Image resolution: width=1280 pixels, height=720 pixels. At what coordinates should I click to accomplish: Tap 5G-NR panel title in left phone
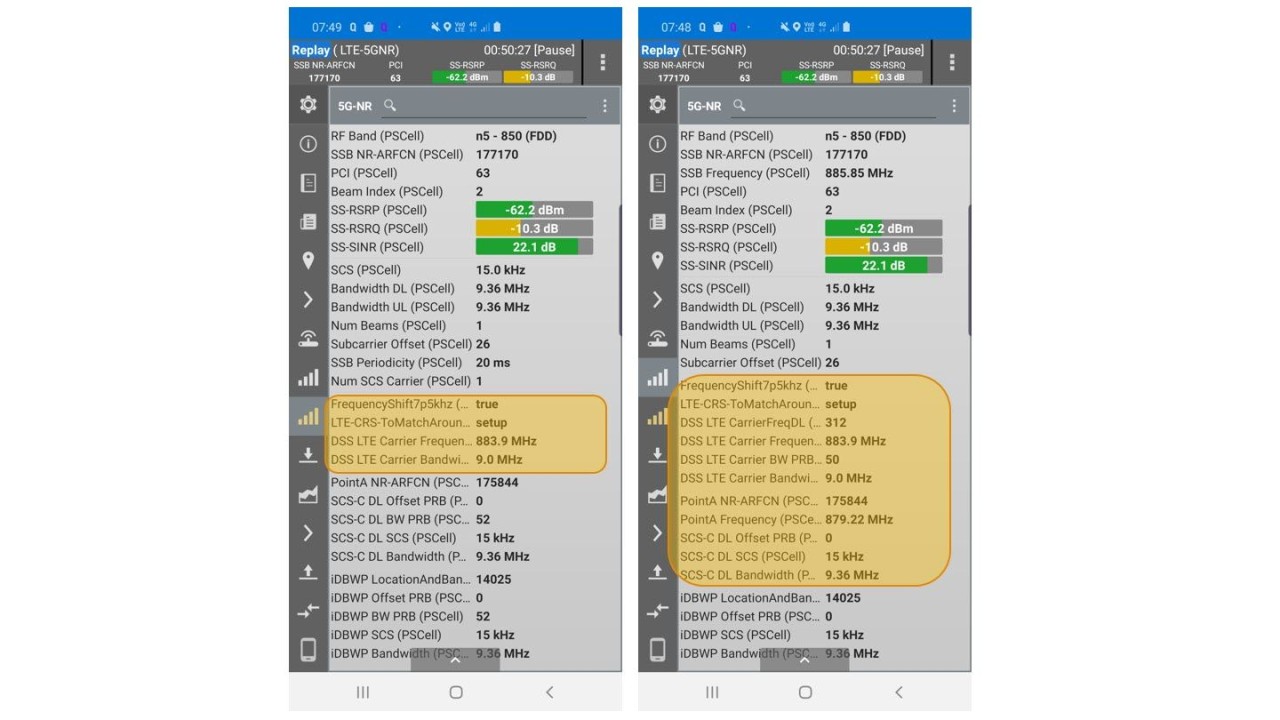pyautogui.click(x=354, y=106)
